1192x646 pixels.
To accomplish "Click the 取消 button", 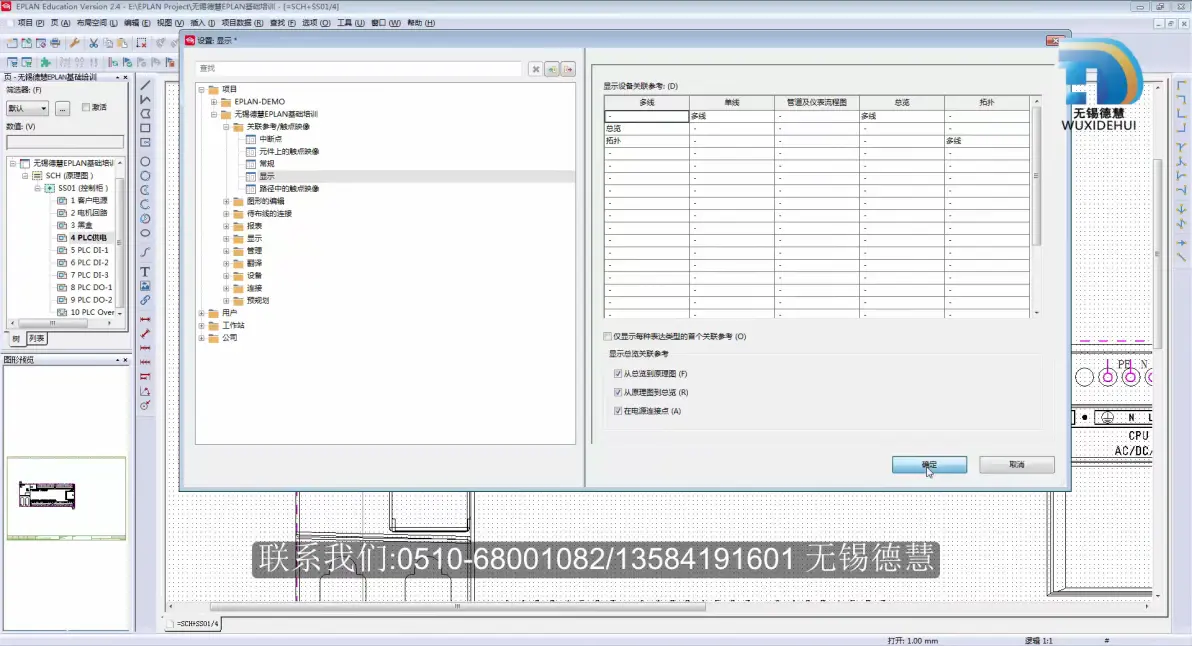I will [x=1016, y=464].
